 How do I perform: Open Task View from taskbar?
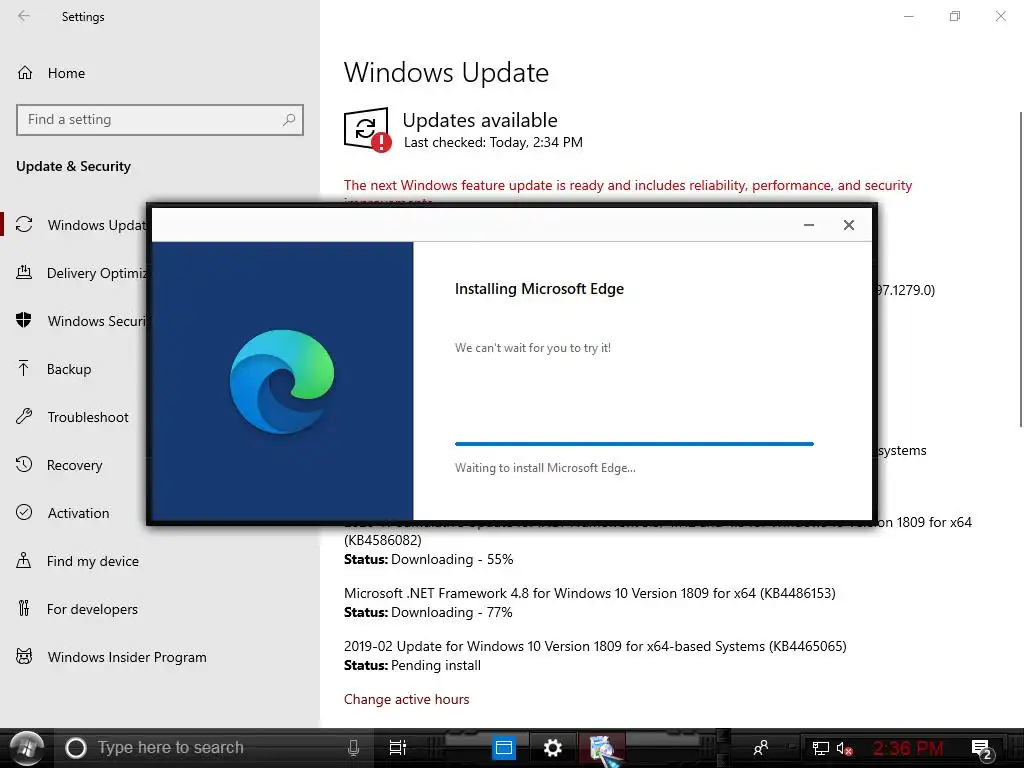[x=397, y=748]
